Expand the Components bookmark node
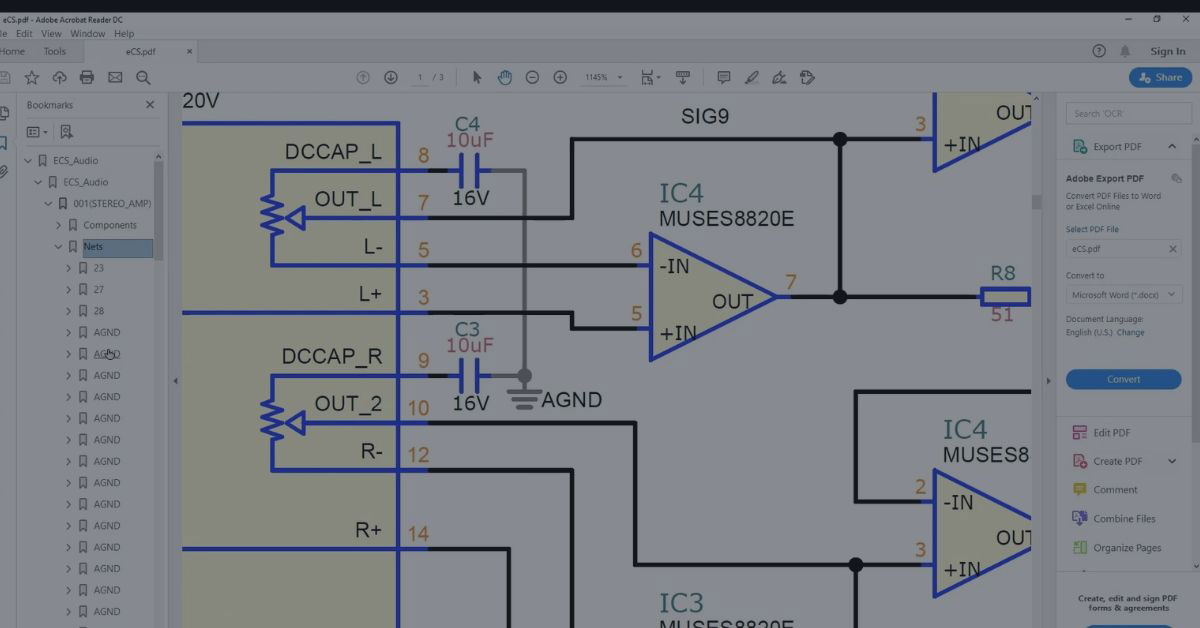The image size is (1200, 628). 59,225
